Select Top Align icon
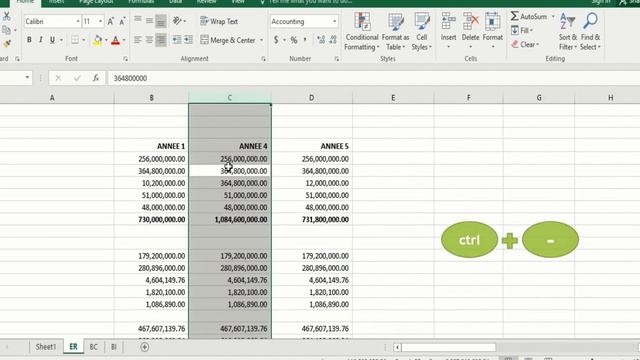The image size is (640, 360). (x=138, y=20)
